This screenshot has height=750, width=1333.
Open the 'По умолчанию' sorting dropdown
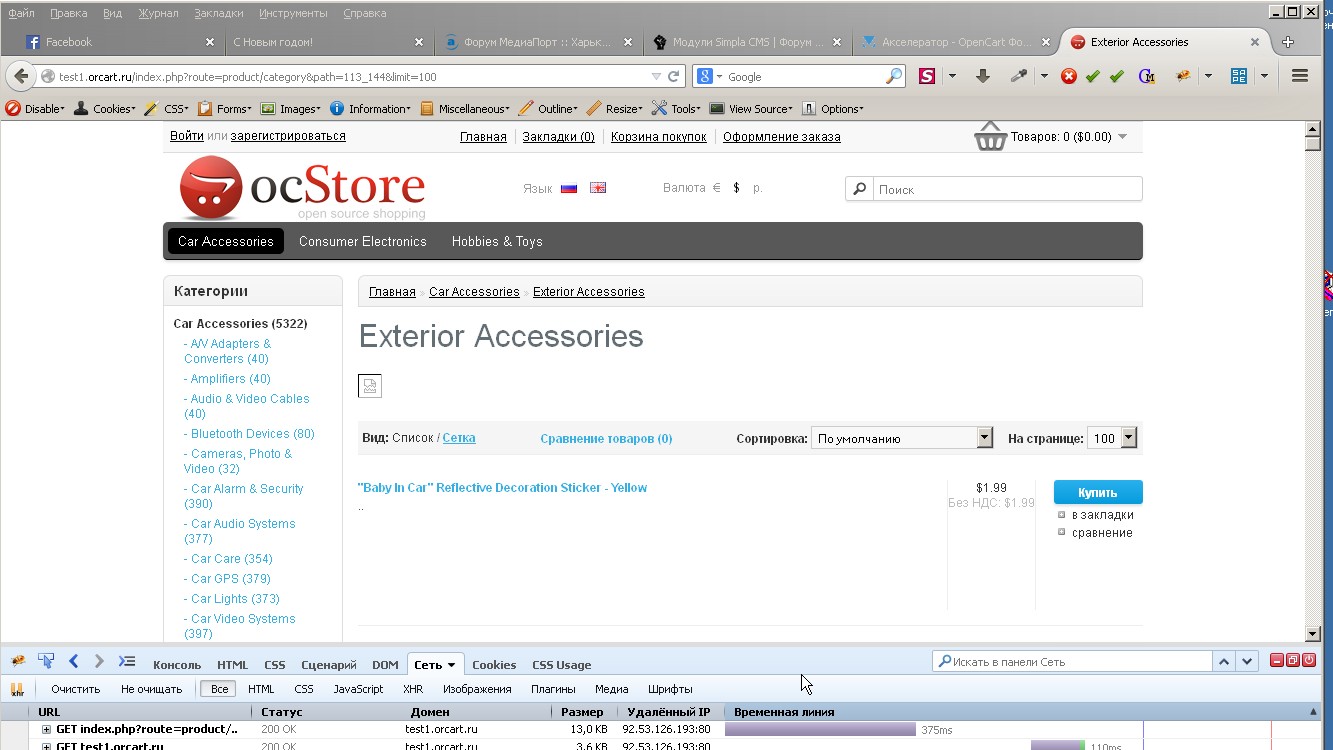902,438
